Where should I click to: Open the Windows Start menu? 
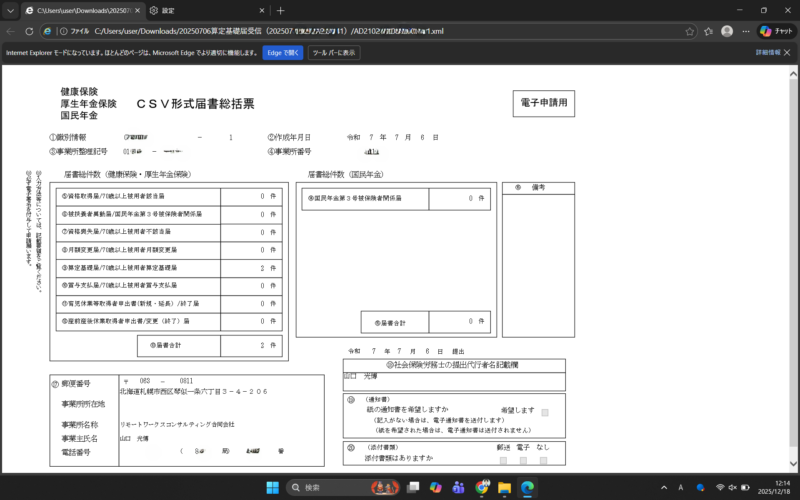[x=272, y=487]
